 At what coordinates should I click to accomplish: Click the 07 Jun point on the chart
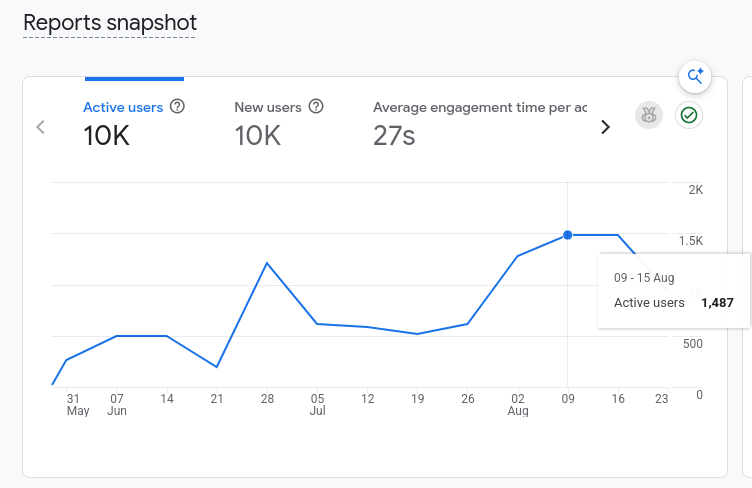pos(117,336)
